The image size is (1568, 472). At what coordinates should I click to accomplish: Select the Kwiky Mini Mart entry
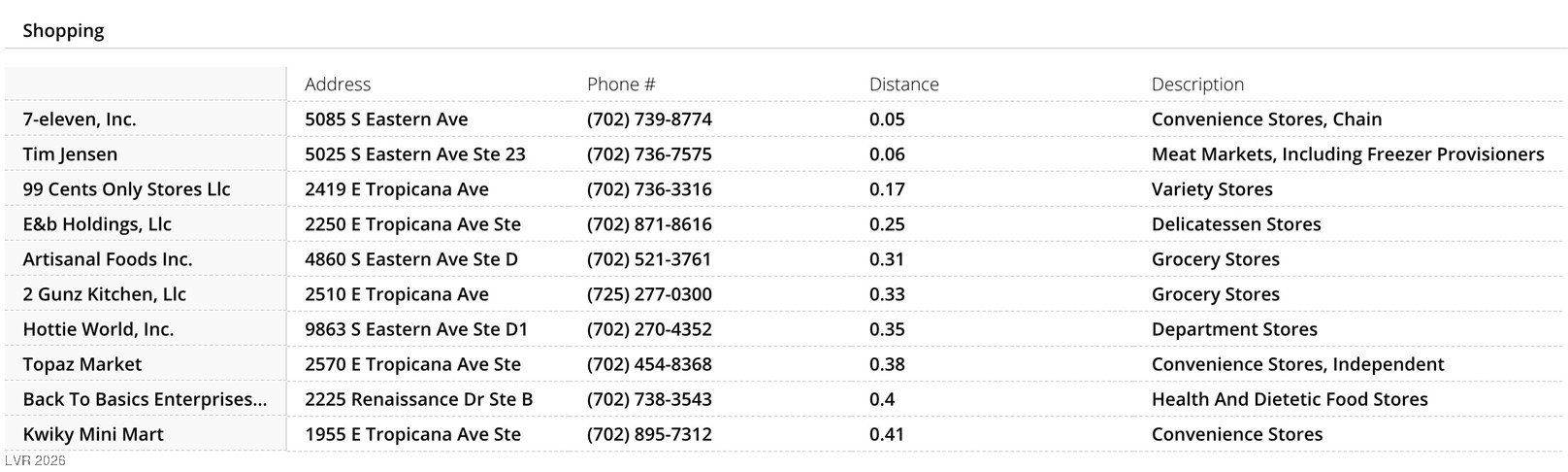point(93,434)
